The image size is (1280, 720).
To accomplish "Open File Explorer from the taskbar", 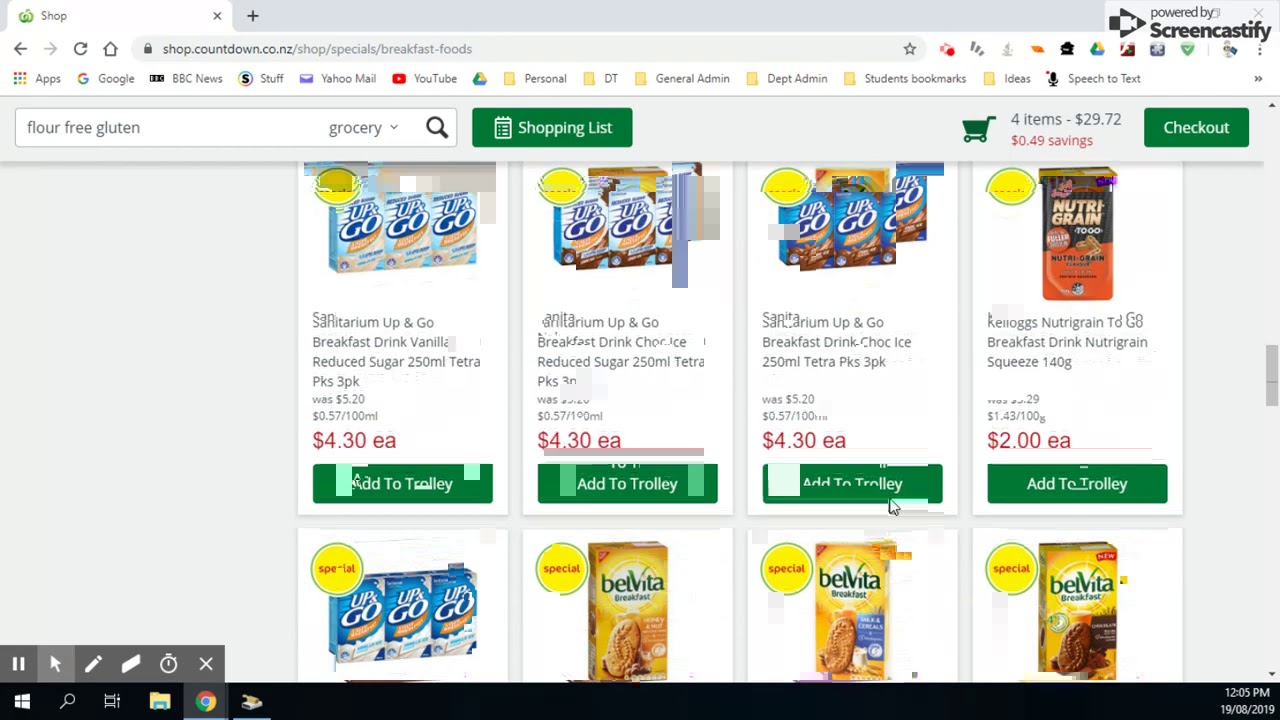I will (160, 702).
